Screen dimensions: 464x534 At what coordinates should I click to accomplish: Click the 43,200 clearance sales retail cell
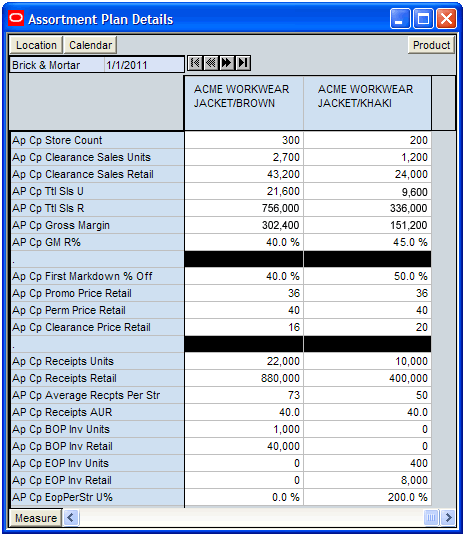click(x=244, y=174)
